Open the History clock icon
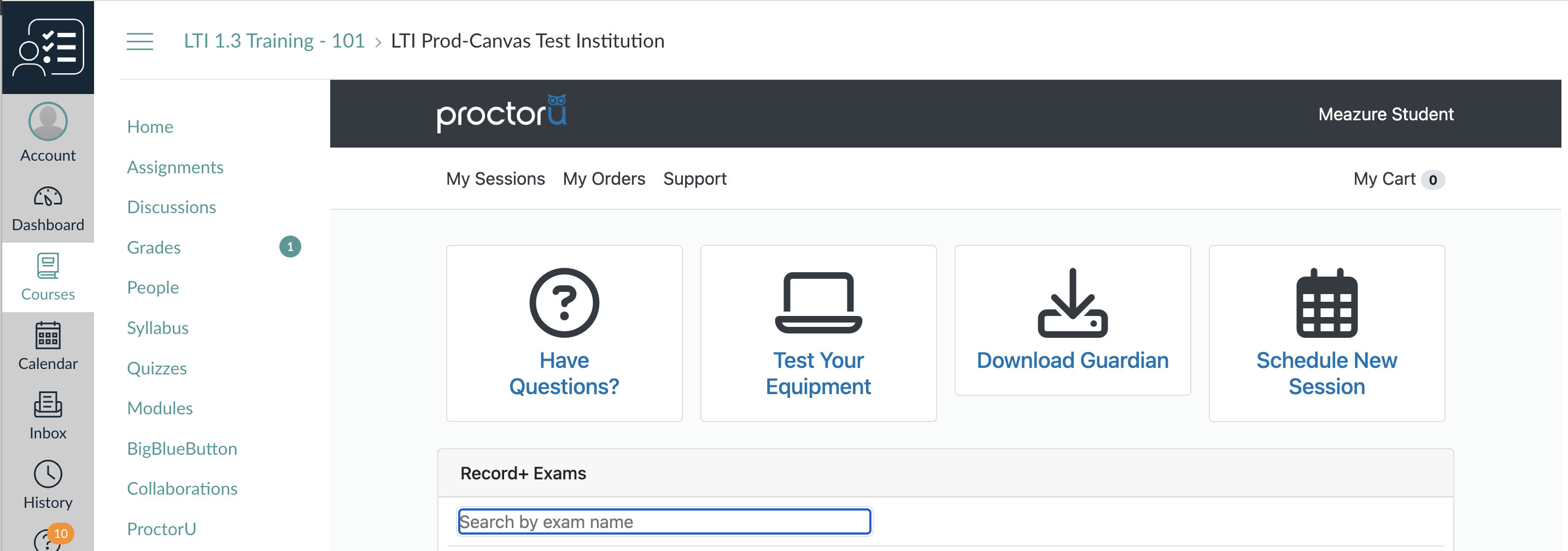 click(x=48, y=474)
